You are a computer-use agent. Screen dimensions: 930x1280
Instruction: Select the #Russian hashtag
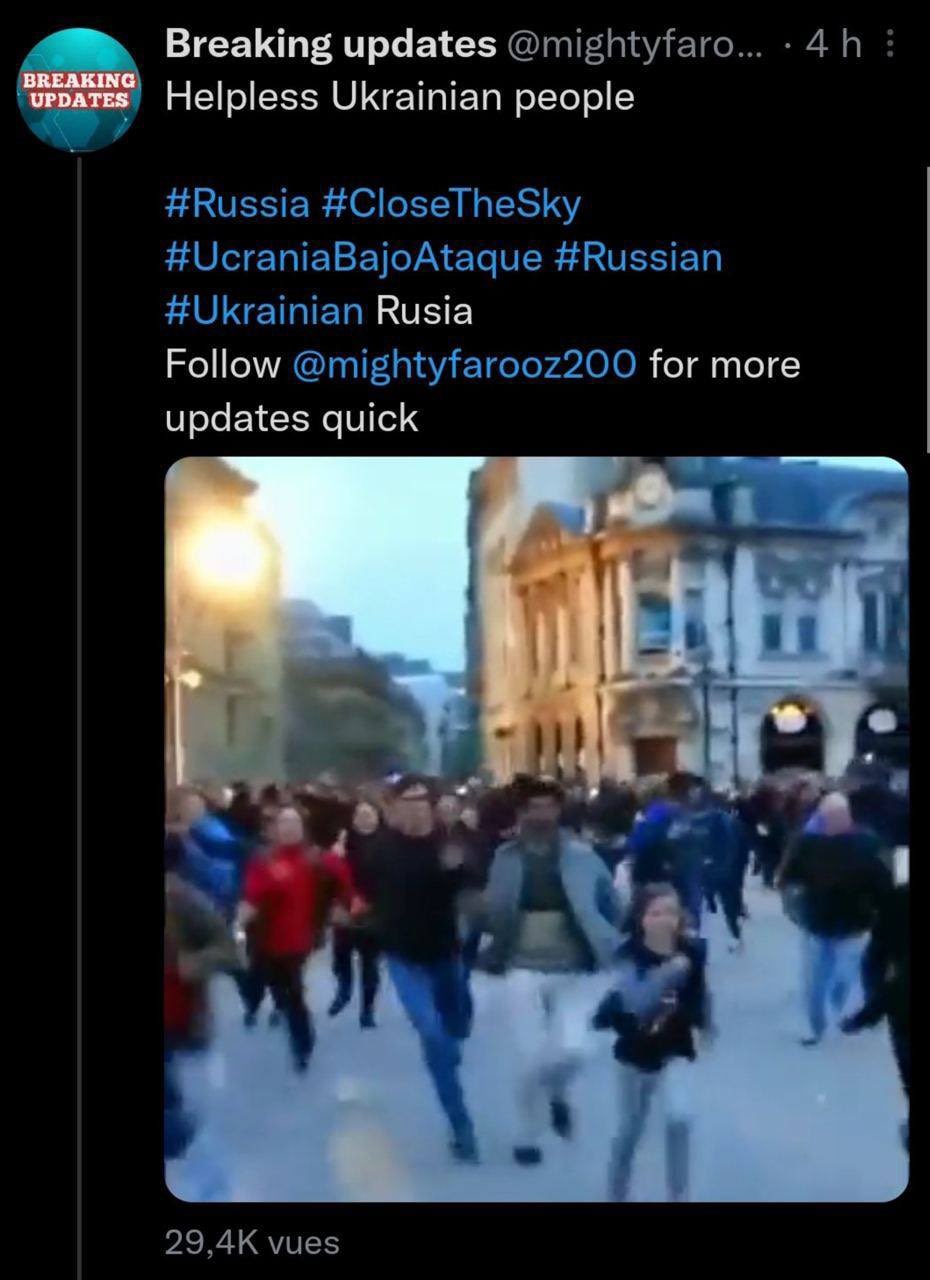coord(637,258)
